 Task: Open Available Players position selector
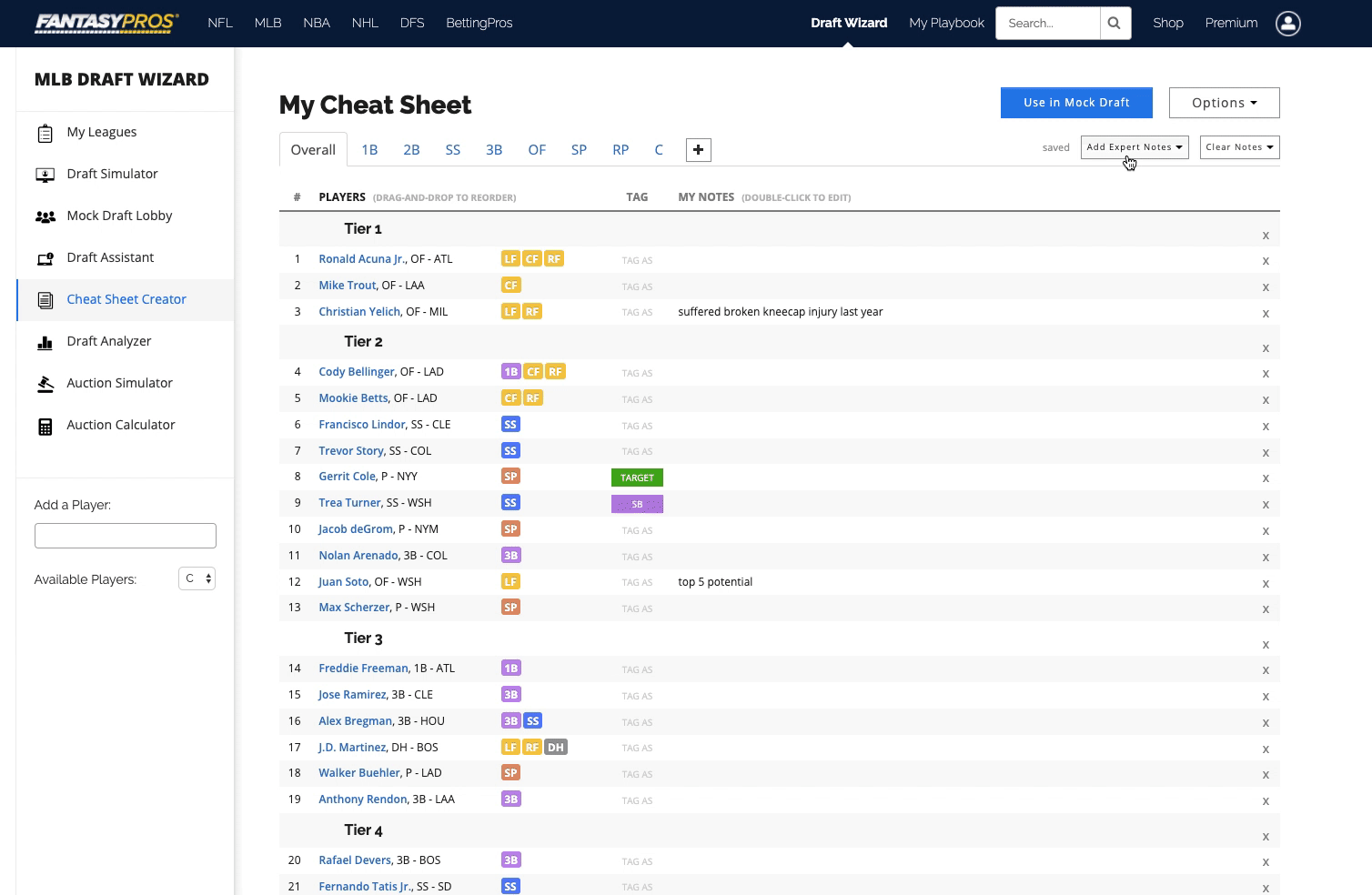click(x=197, y=578)
